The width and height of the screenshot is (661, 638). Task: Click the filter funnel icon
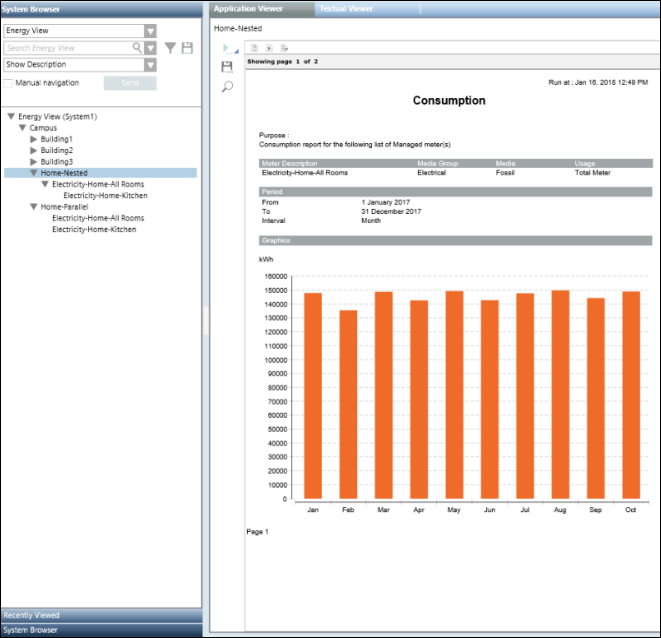(170, 48)
